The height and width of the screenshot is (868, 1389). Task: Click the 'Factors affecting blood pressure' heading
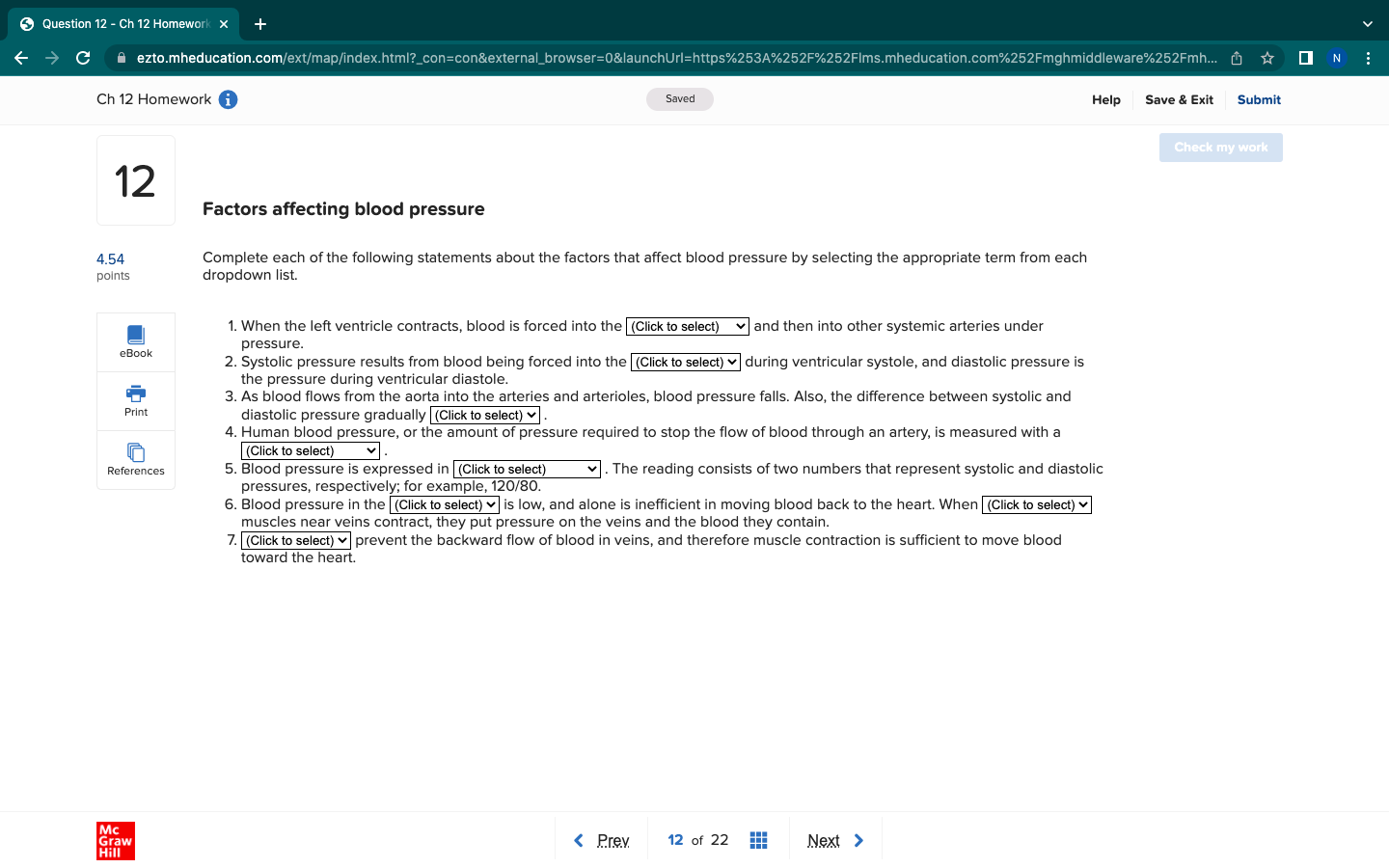343,209
